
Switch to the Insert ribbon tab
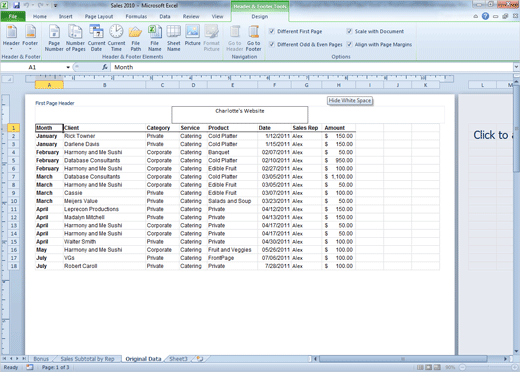[x=65, y=16]
